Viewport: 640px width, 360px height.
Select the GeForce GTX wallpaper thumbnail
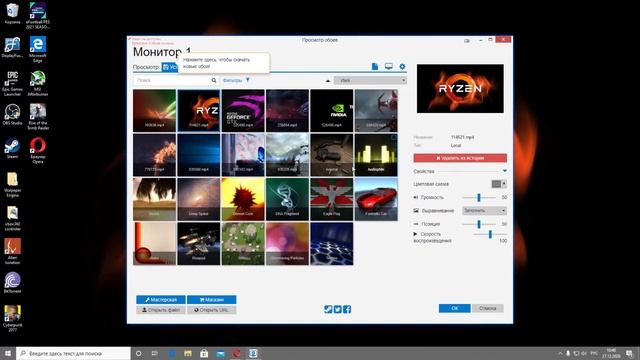243,111
